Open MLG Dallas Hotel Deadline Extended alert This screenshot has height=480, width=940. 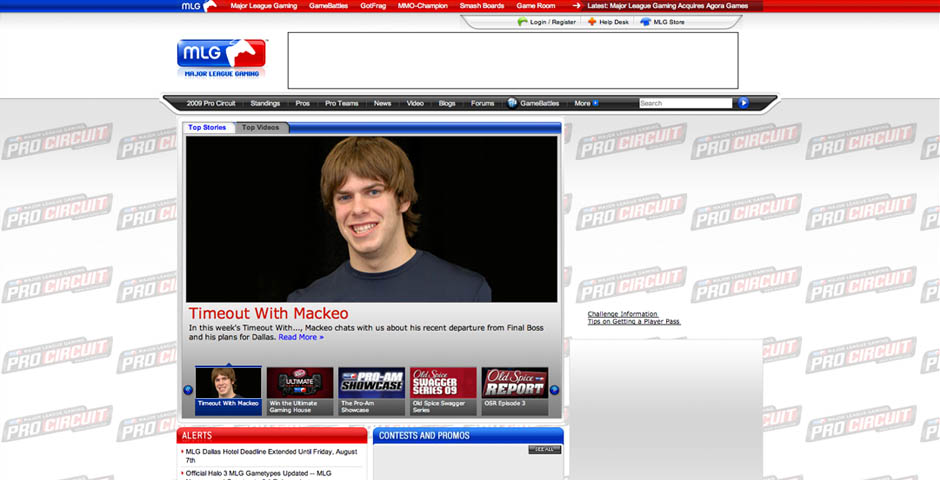tap(271, 456)
